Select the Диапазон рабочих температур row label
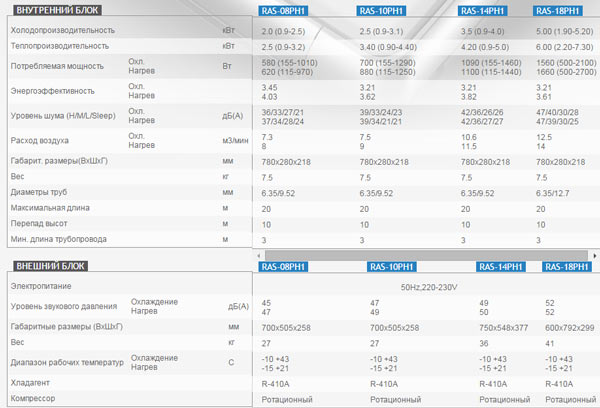 point(67,362)
